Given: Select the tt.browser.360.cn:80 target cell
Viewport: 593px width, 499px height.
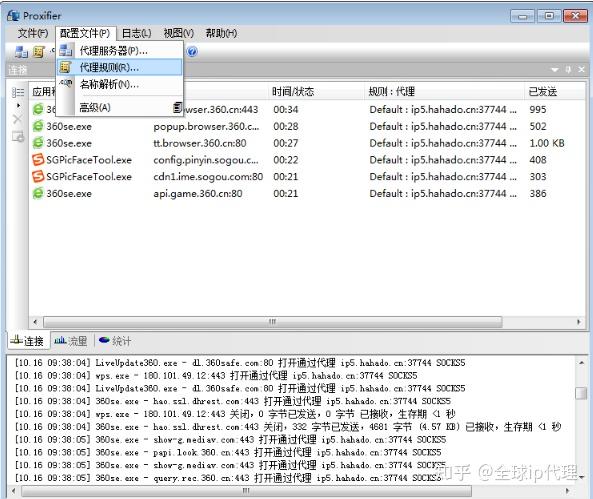Looking at the screenshot, I should pos(200,143).
